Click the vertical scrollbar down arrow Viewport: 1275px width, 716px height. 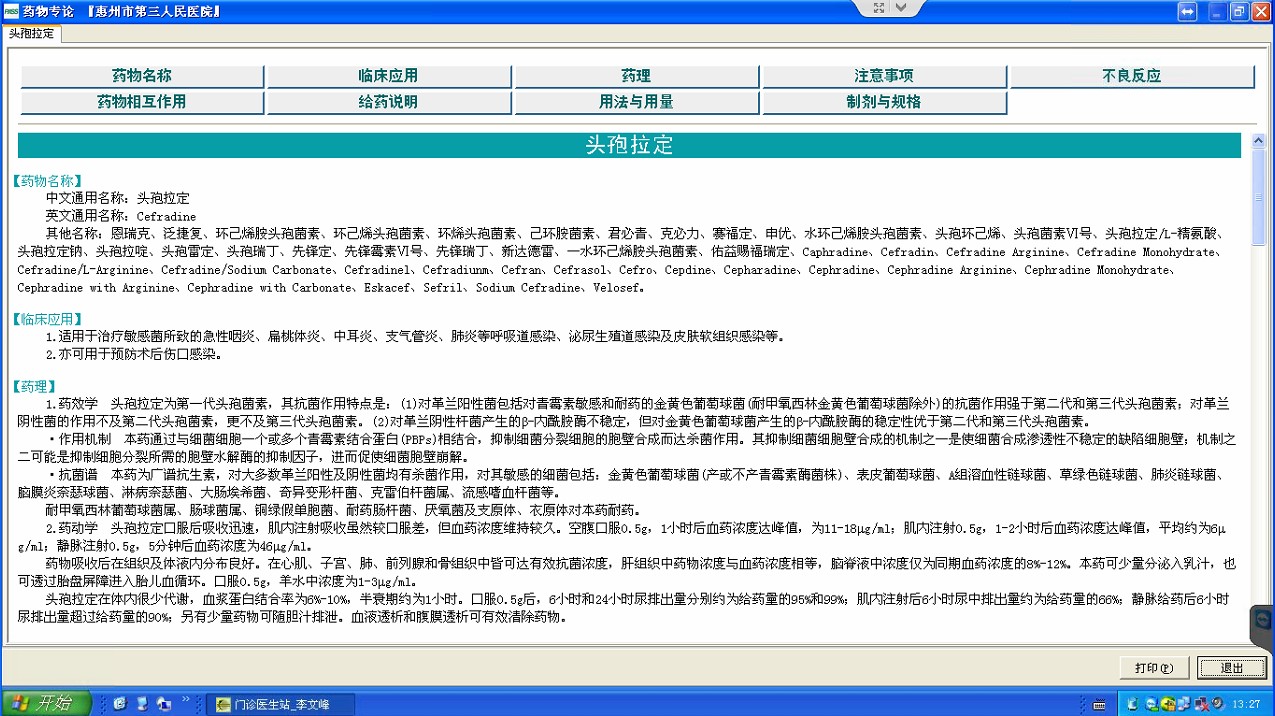click(1259, 636)
